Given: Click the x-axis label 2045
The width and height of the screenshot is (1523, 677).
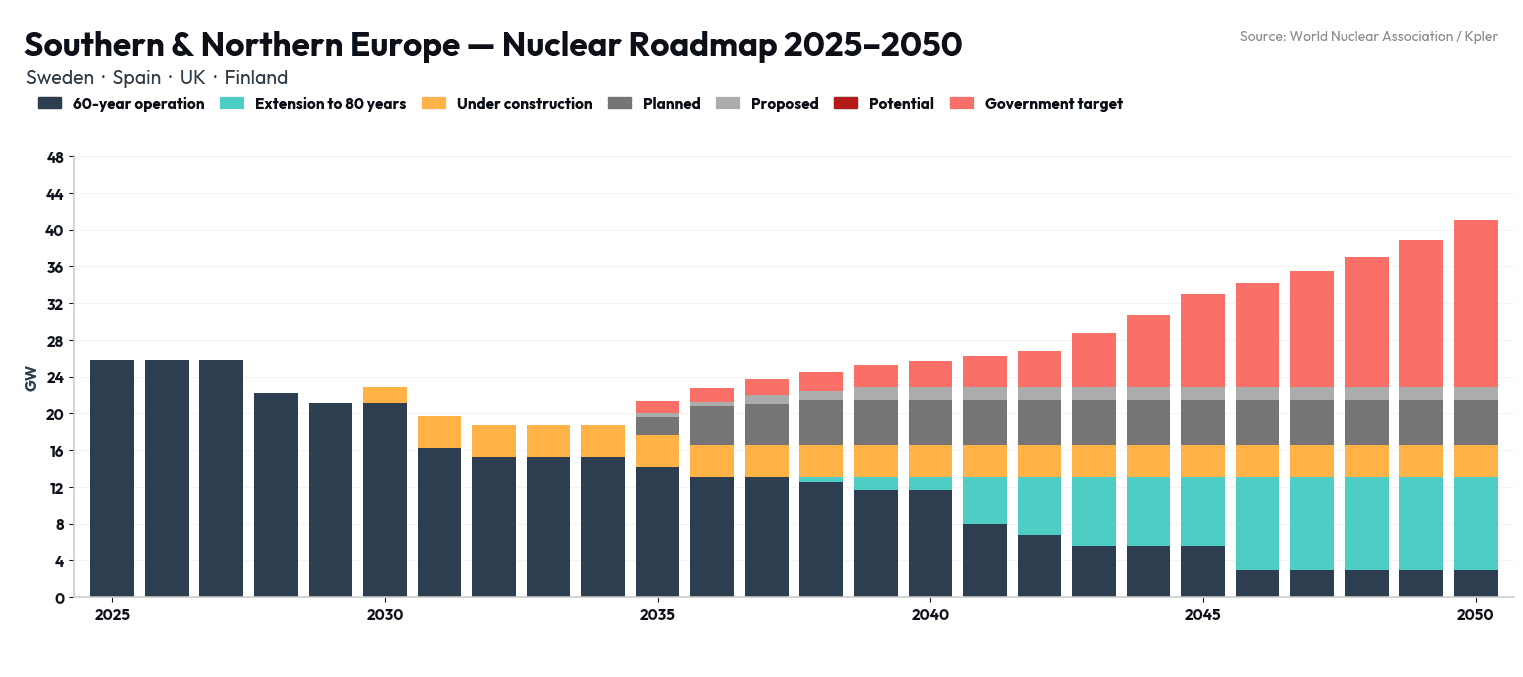Looking at the screenshot, I should pos(1203,615).
